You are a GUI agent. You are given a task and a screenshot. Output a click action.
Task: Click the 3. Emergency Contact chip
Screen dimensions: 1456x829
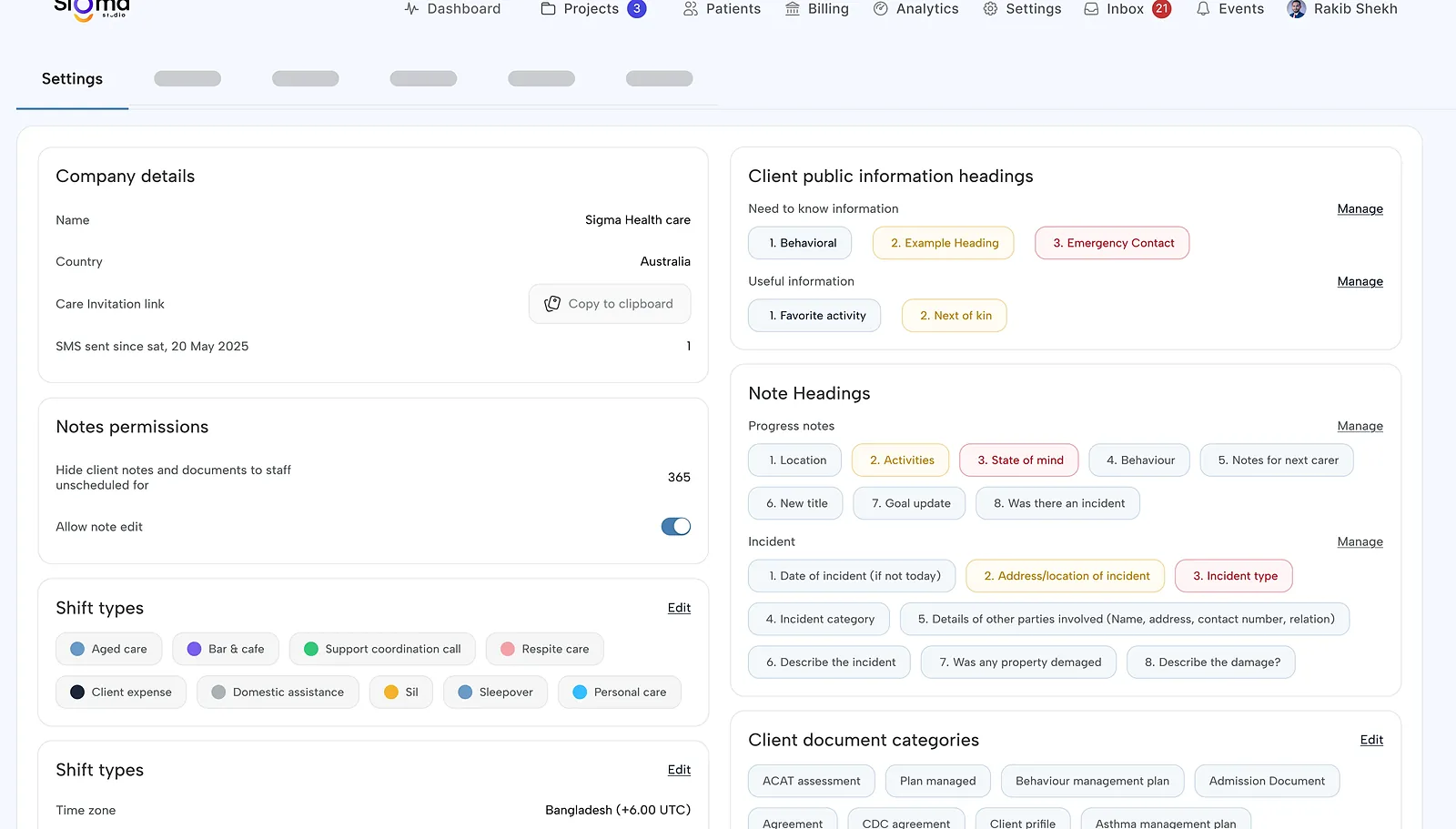[1112, 243]
